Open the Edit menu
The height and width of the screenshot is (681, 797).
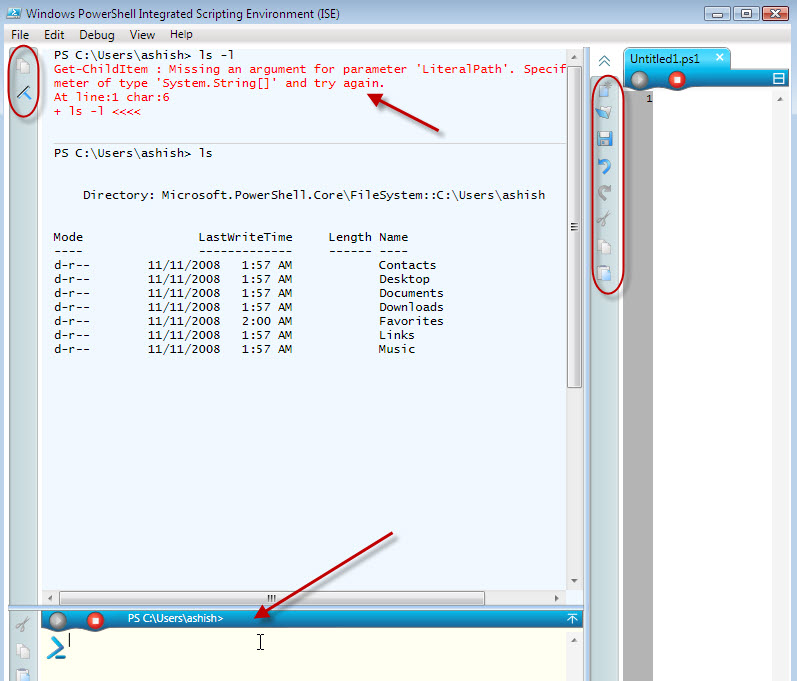(x=54, y=35)
